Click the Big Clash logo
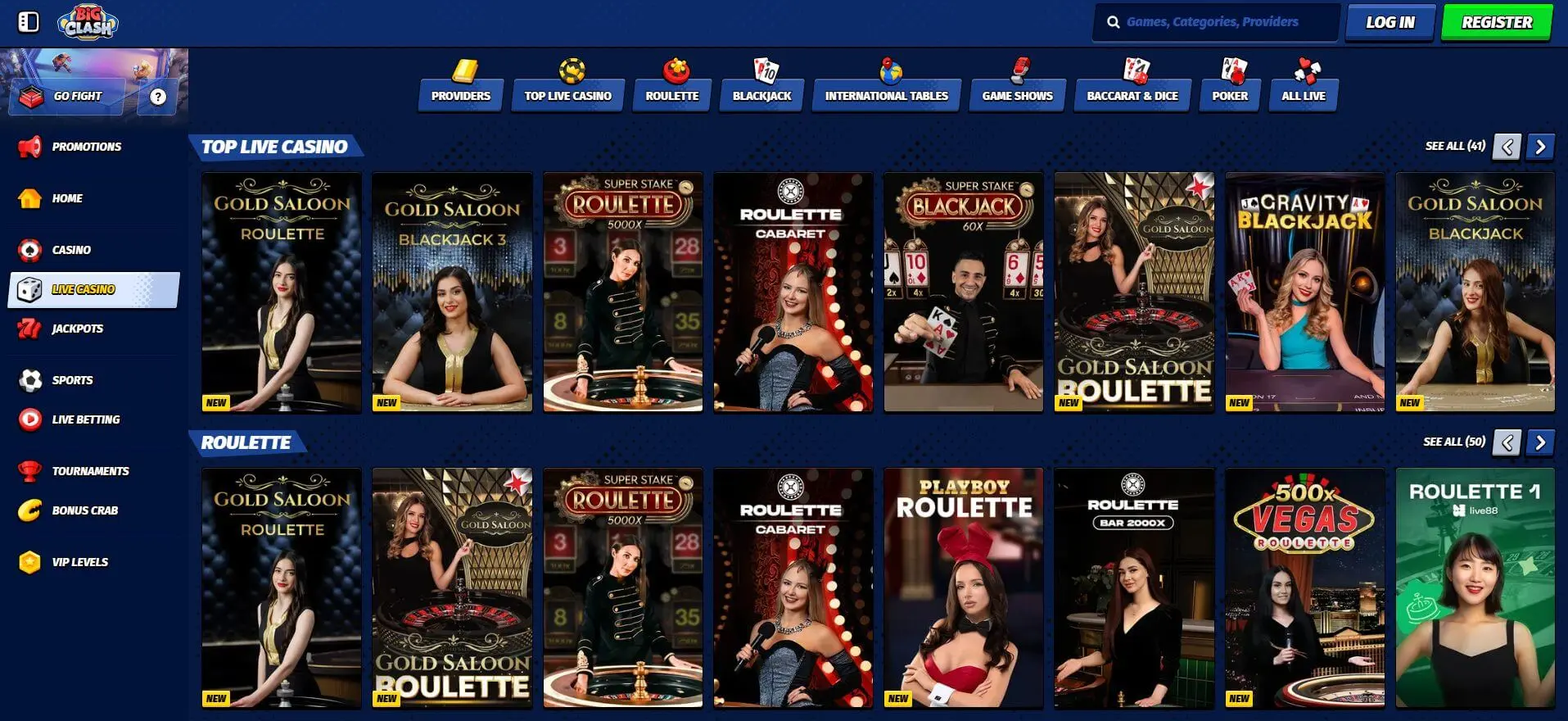Viewport: 1568px width, 721px height. 88,22
